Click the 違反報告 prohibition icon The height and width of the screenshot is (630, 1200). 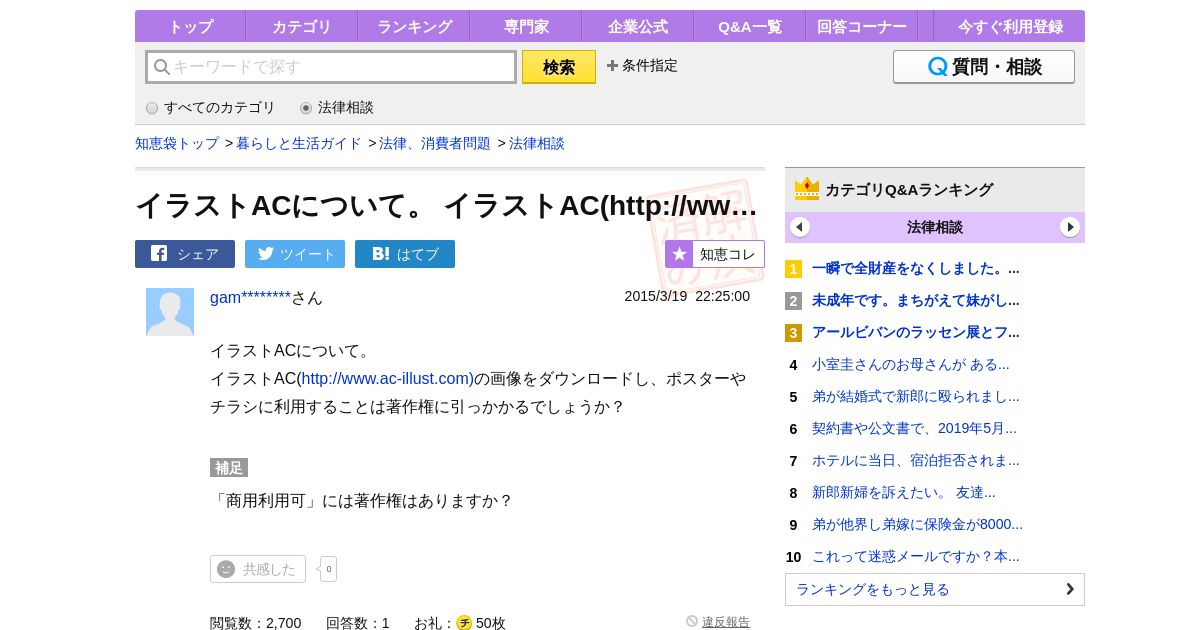[x=692, y=621]
